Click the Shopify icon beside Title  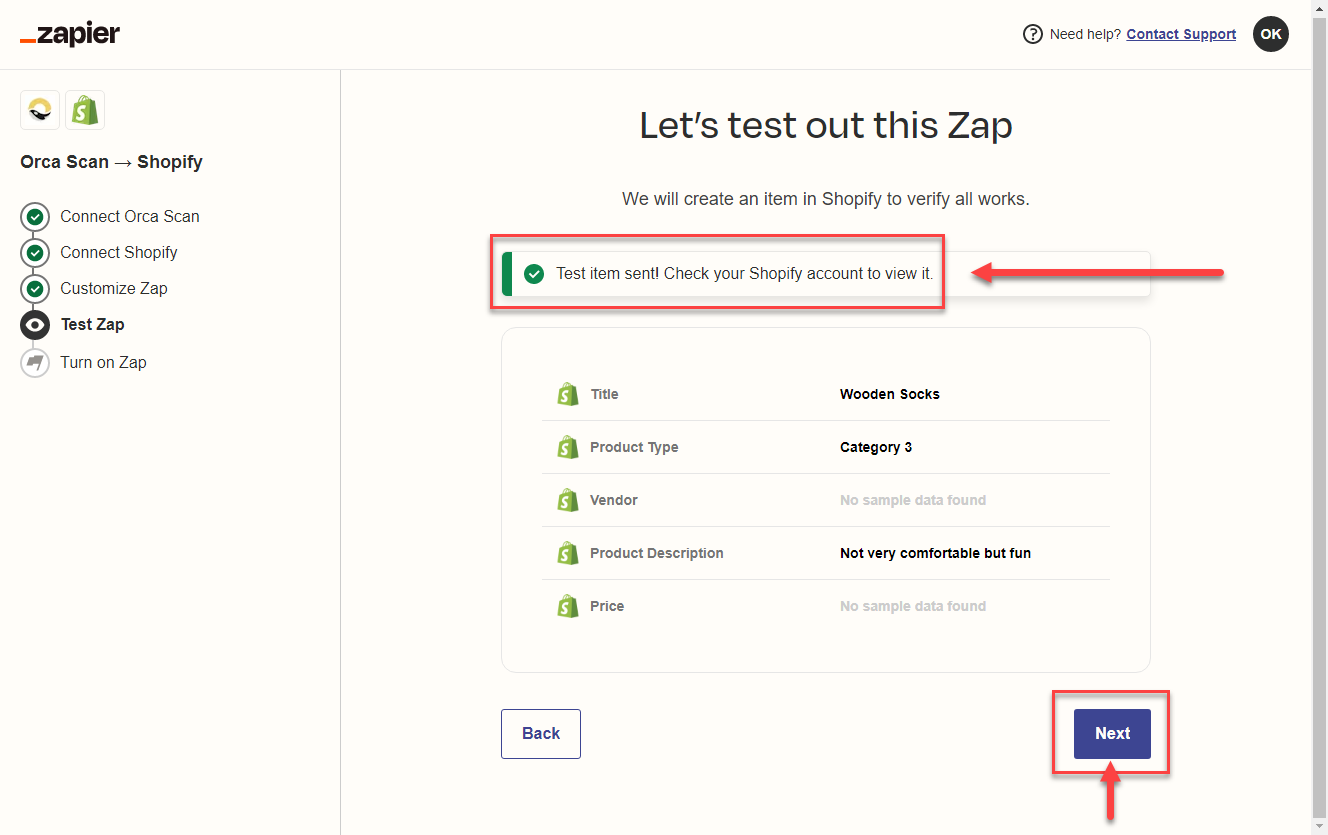coord(568,394)
